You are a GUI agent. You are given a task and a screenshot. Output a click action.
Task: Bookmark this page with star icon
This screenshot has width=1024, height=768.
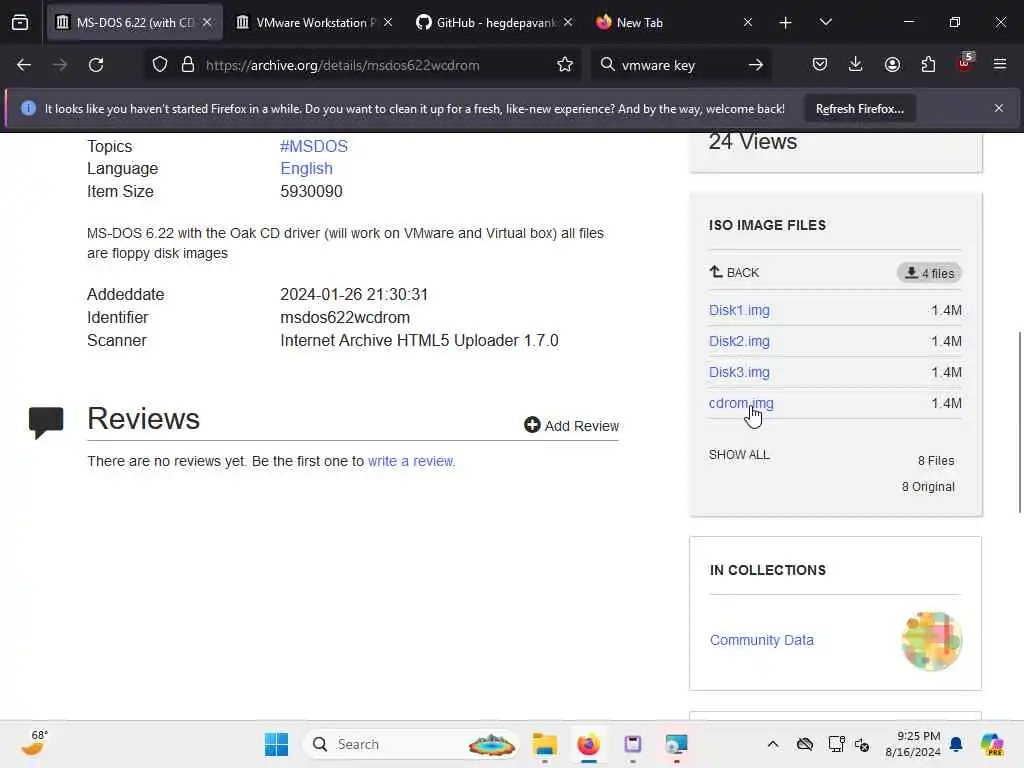pyautogui.click(x=565, y=65)
